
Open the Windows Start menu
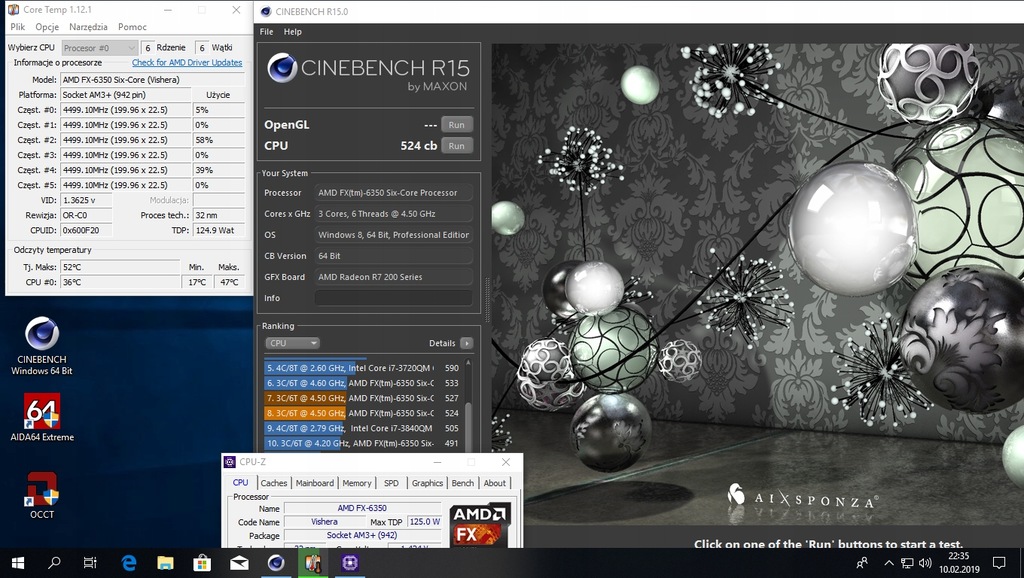18,563
